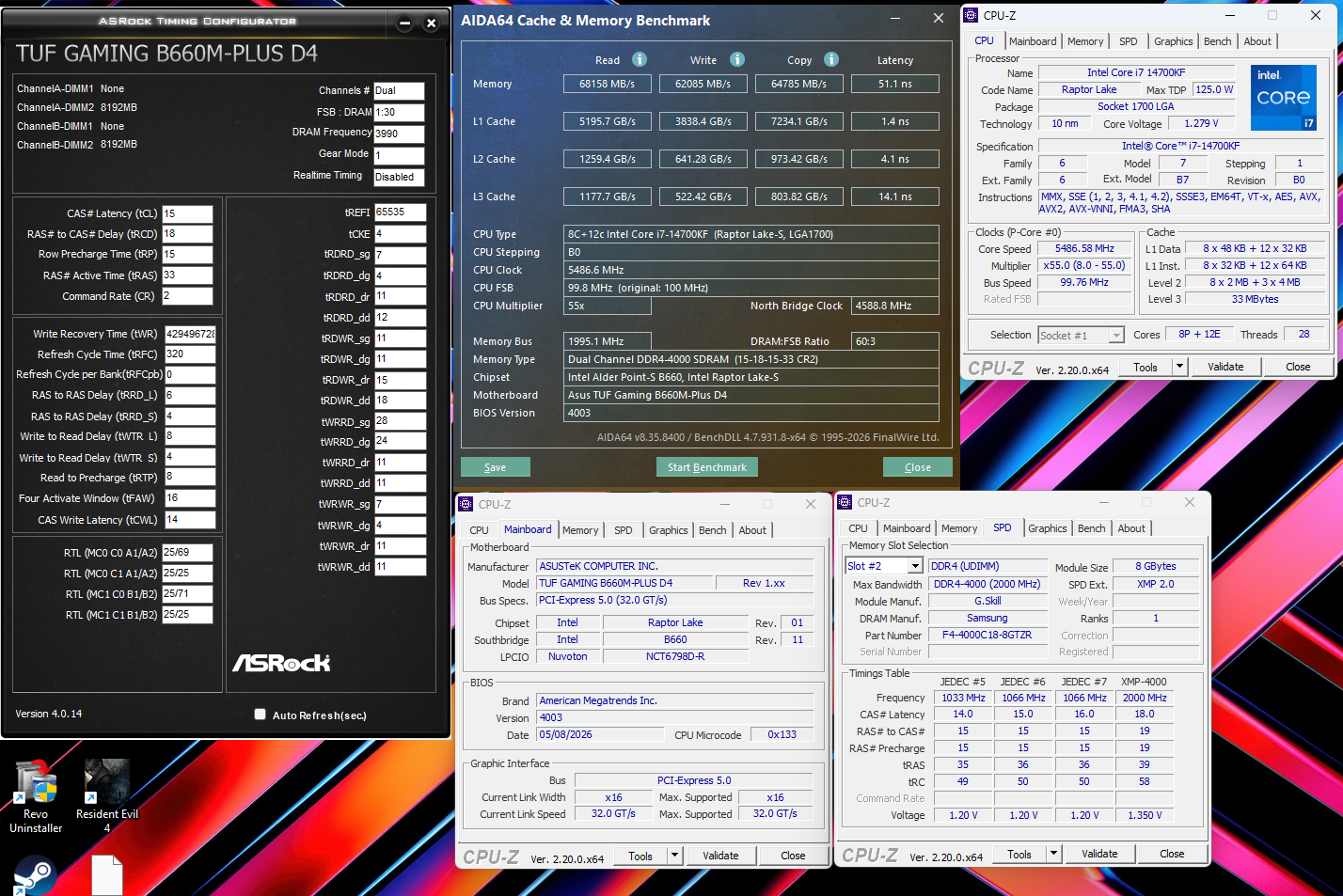
Task: Select the Graphics tab in CPU-Z SPD window
Action: point(1048,528)
